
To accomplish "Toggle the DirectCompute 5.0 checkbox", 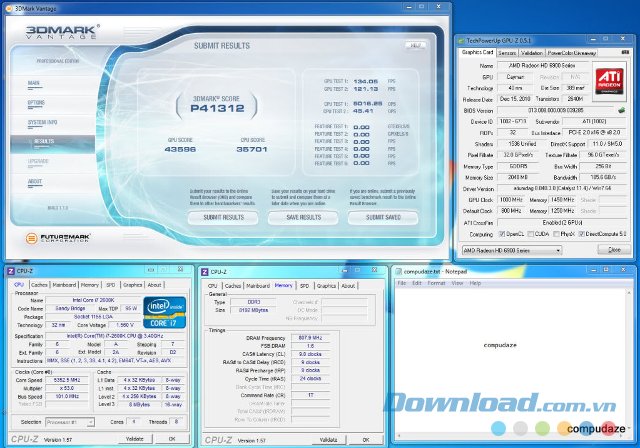I will 582,234.
